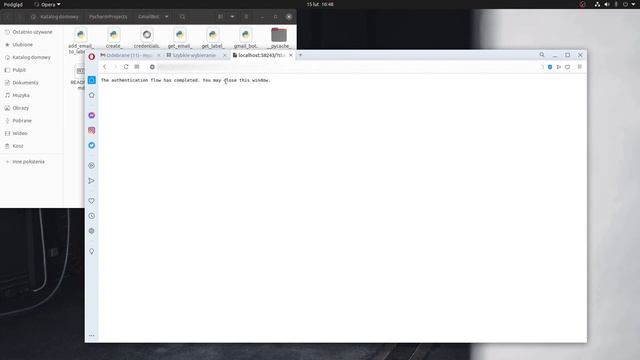Open the blue ad blocker shield icon
640x360 pixels.
[550, 67]
